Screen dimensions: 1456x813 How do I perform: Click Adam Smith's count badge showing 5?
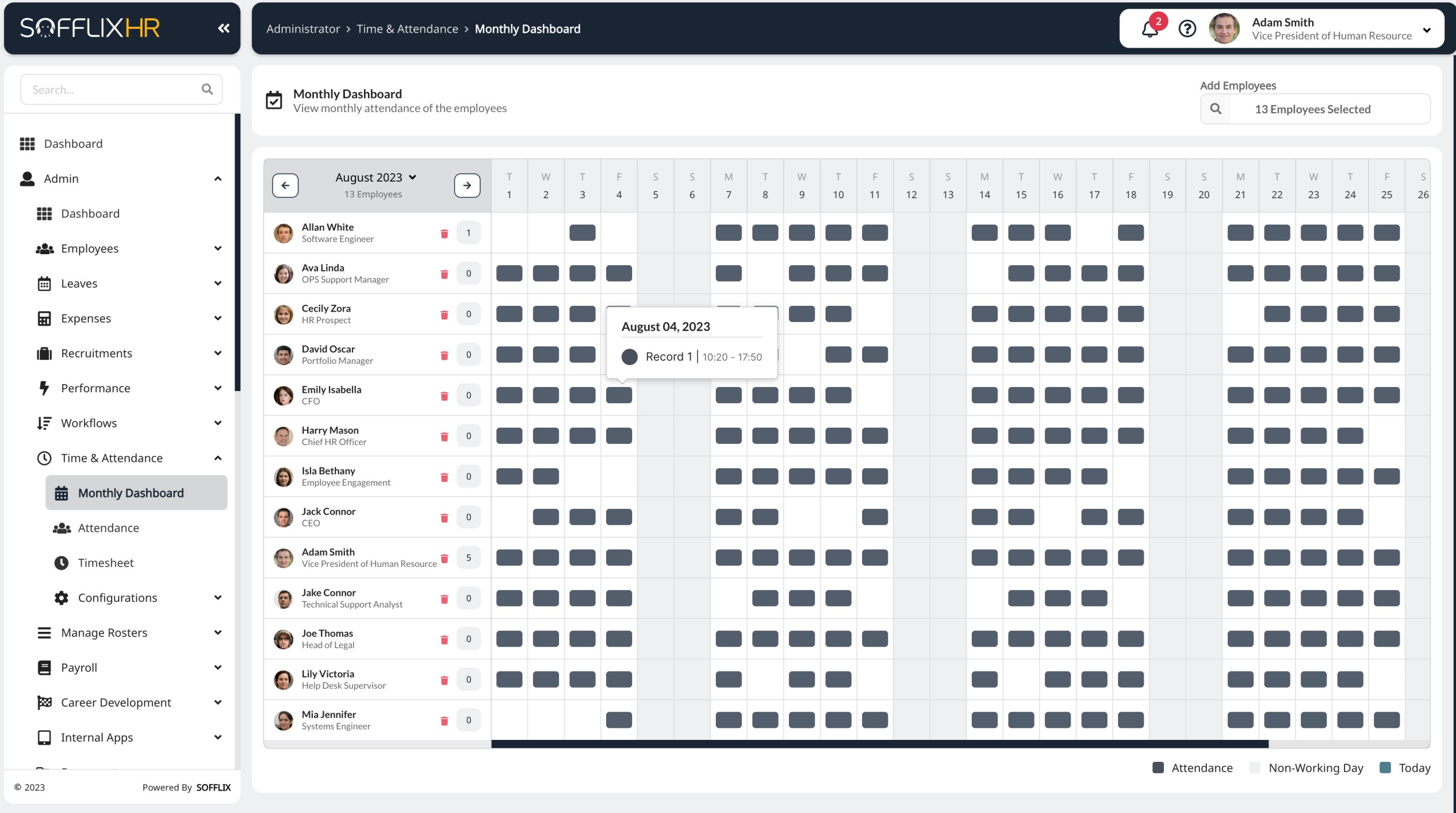click(x=468, y=558)
